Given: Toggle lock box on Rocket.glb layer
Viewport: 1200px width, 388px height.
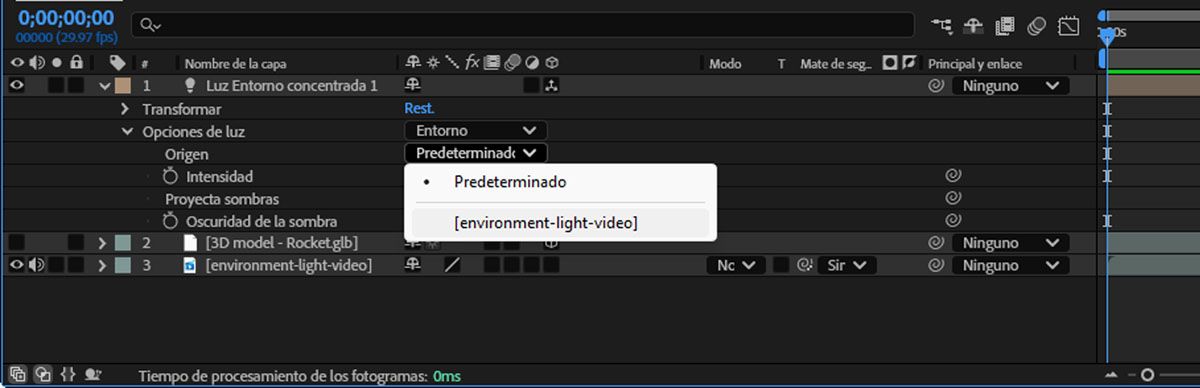Looking at the screenshot, I should pyautogui.click(x=76, y=243).
